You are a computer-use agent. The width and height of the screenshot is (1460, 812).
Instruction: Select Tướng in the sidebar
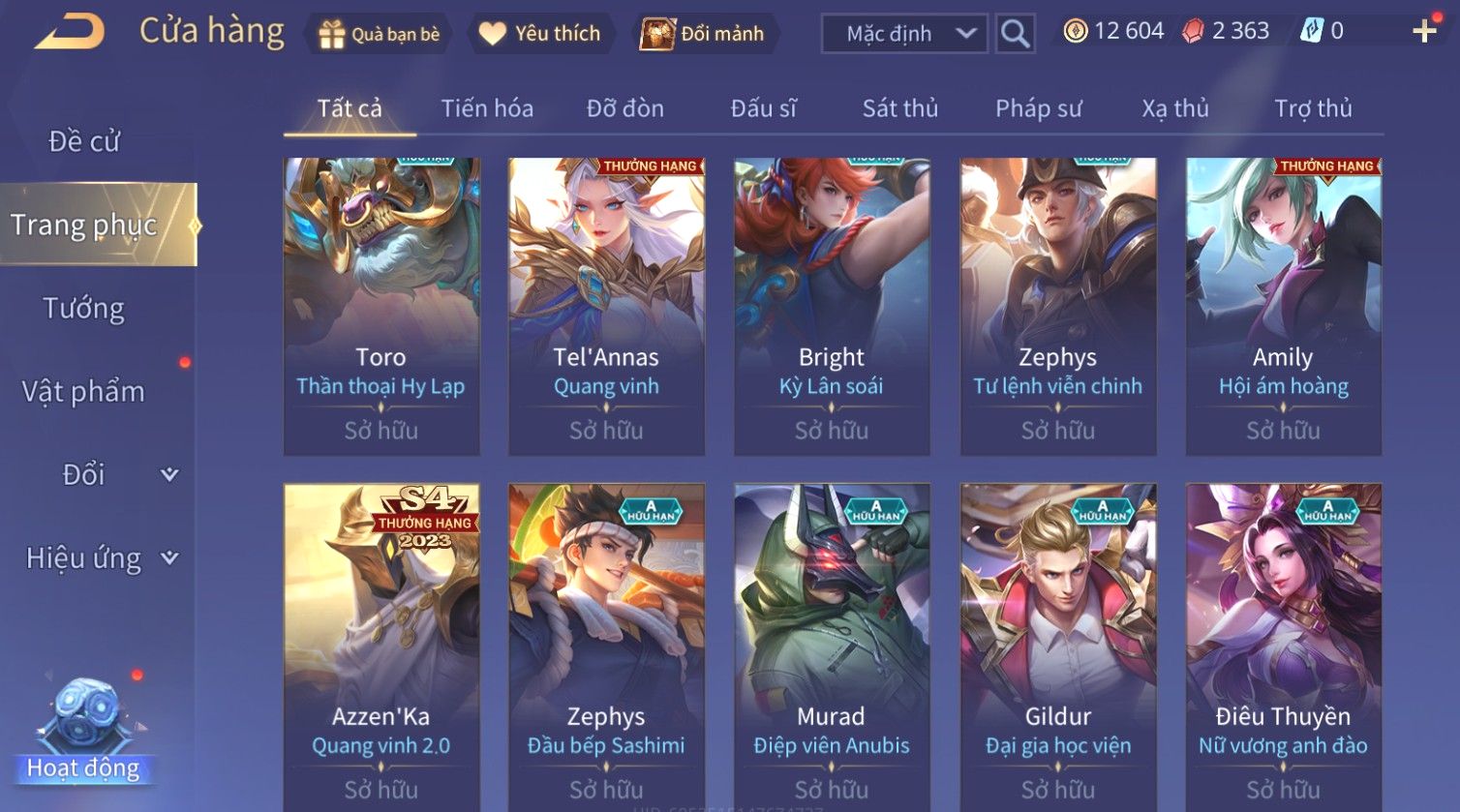coord(84,308)
